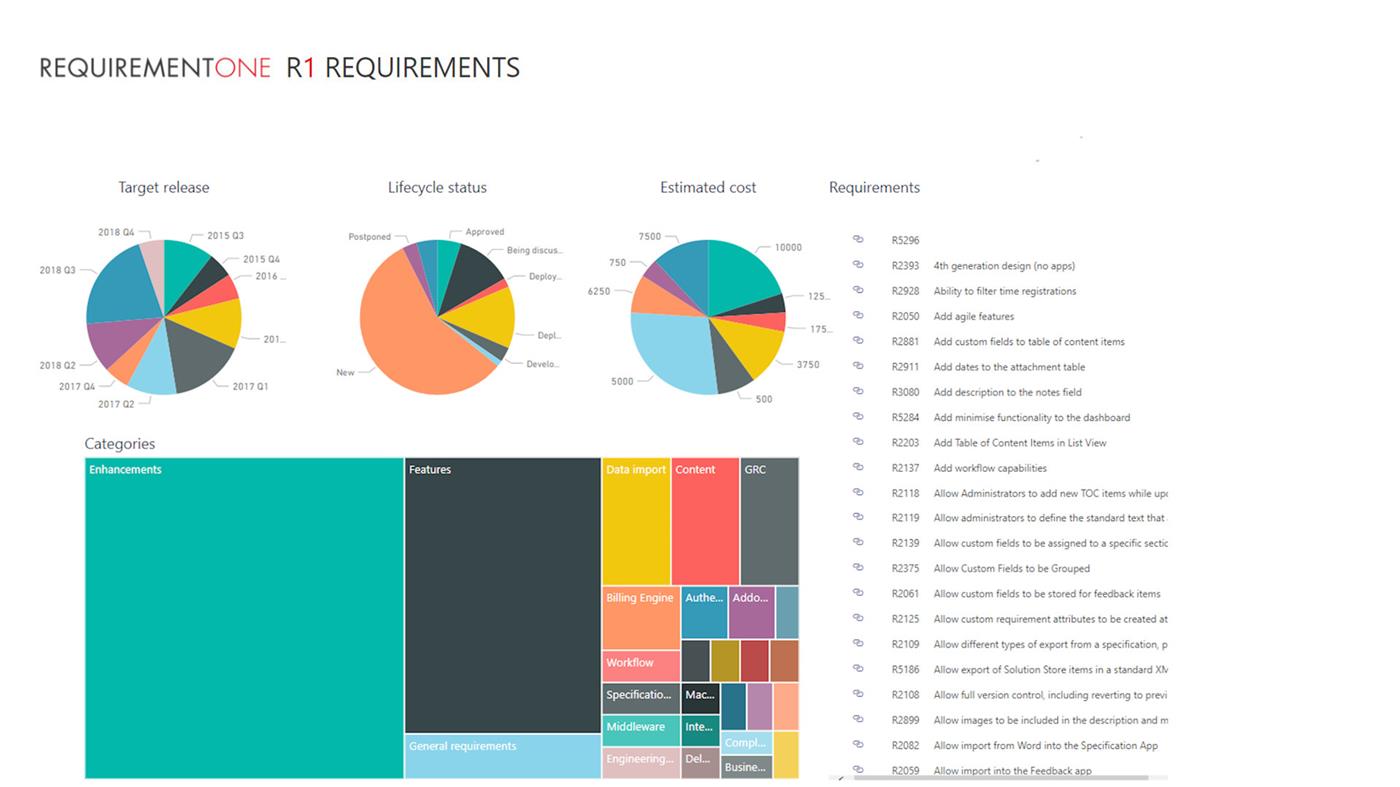Click the link icon next to R2393
1400x787 pixels.
click(x=857, y=264)
